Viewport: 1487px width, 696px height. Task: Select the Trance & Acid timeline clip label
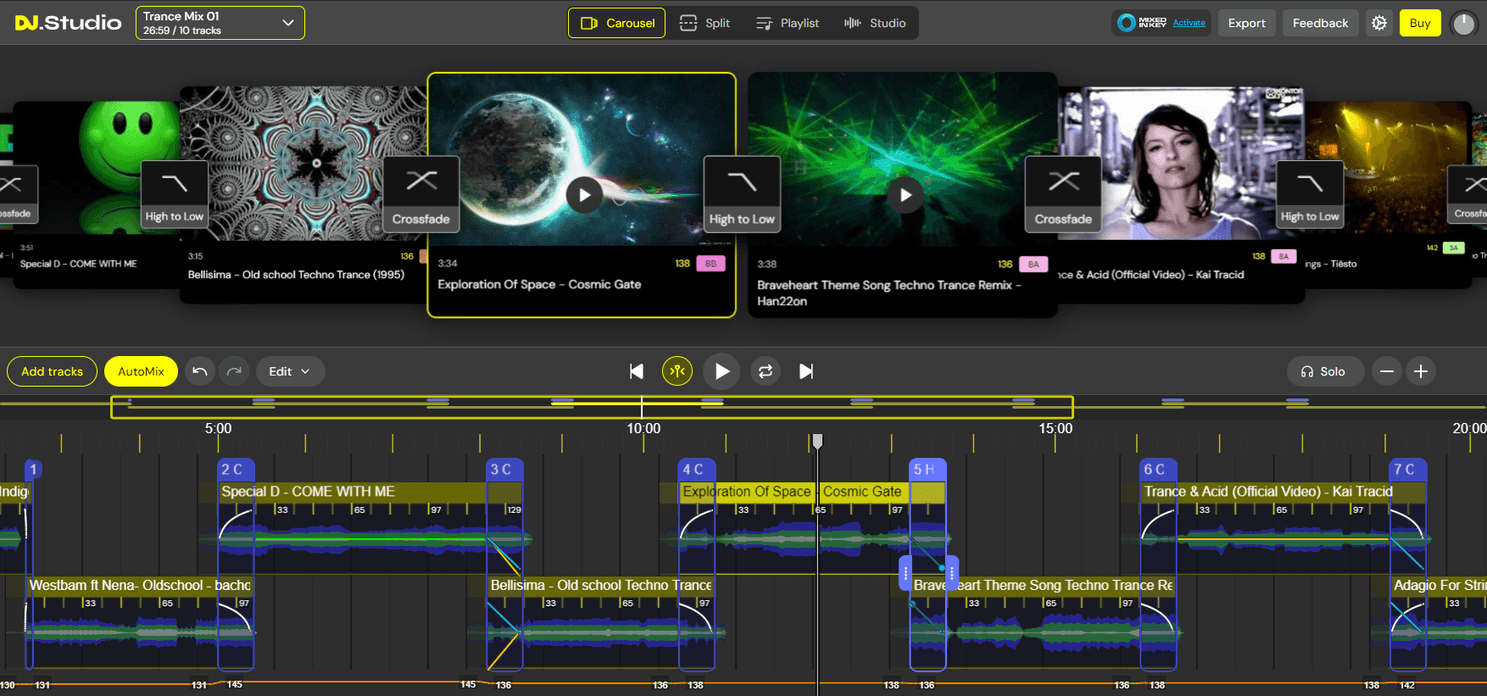click(1268, 491)
